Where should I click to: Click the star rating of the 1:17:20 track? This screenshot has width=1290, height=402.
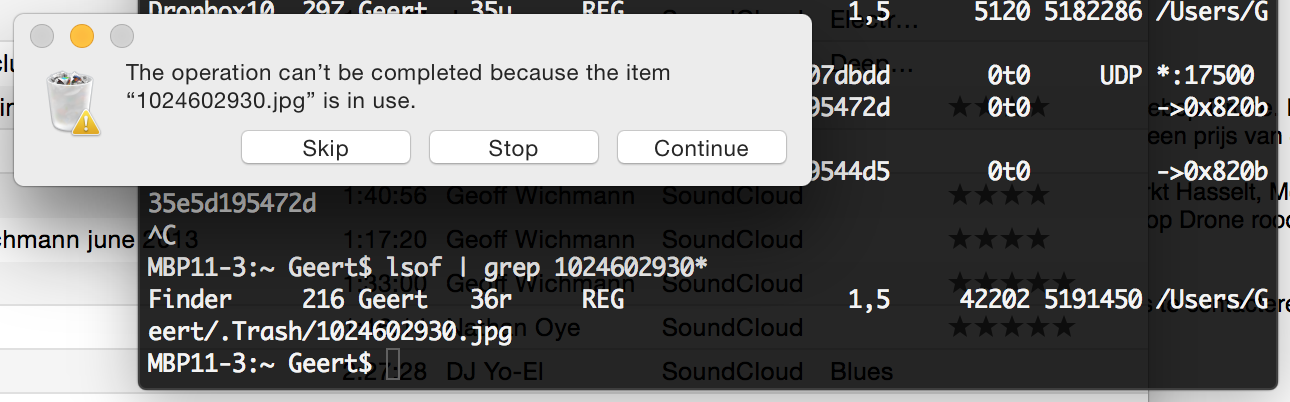998,239
